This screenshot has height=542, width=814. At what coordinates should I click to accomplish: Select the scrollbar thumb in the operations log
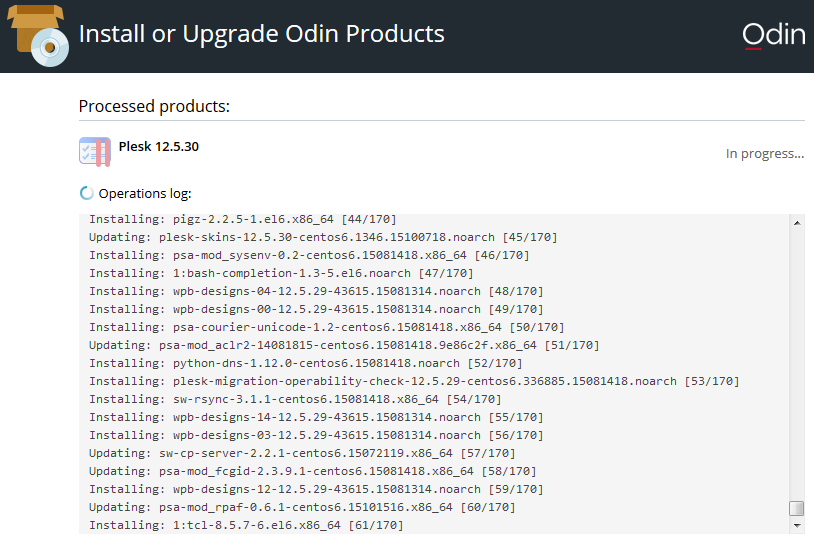[796, 508]
